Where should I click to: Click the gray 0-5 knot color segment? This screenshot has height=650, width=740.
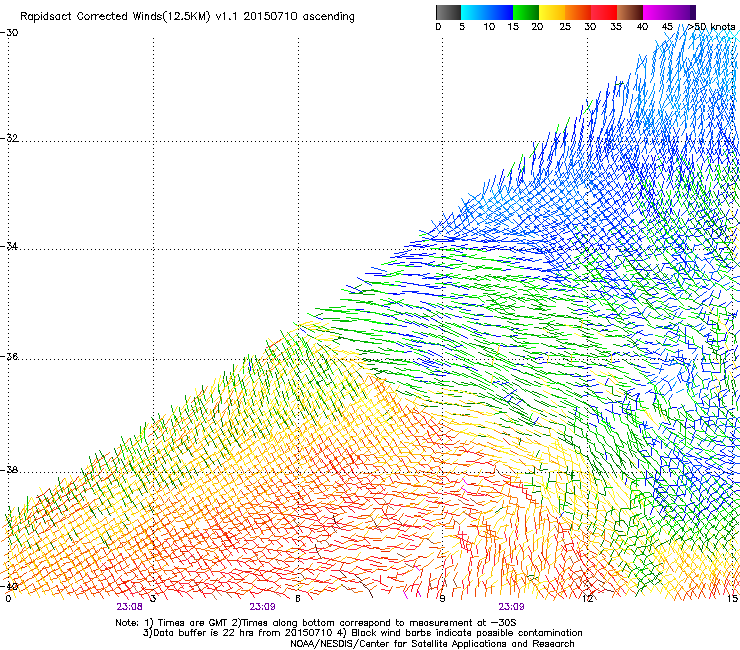pos(448,12)
